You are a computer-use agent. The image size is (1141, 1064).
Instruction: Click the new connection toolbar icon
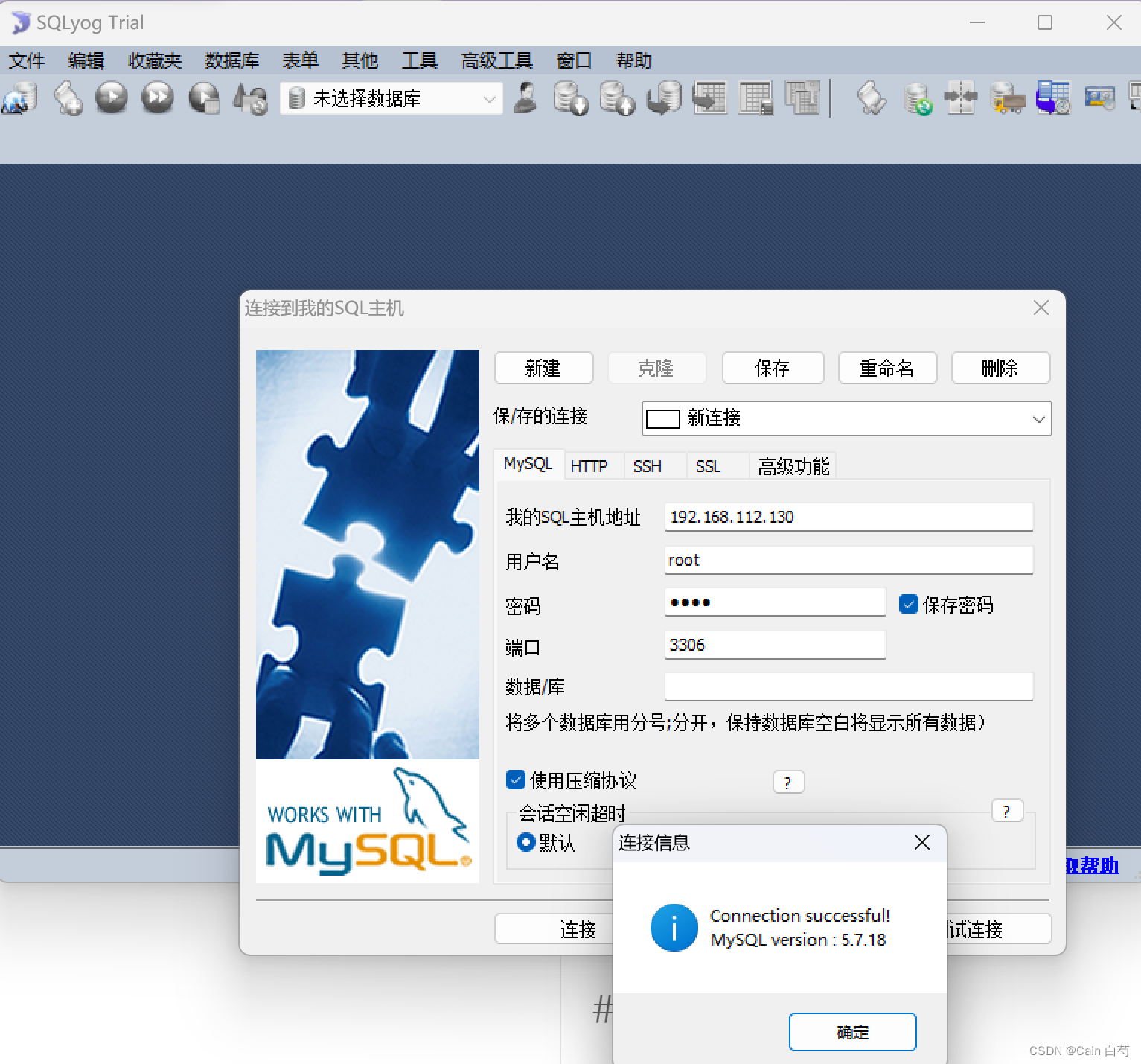pyautogui.click(x=20, y=98)
